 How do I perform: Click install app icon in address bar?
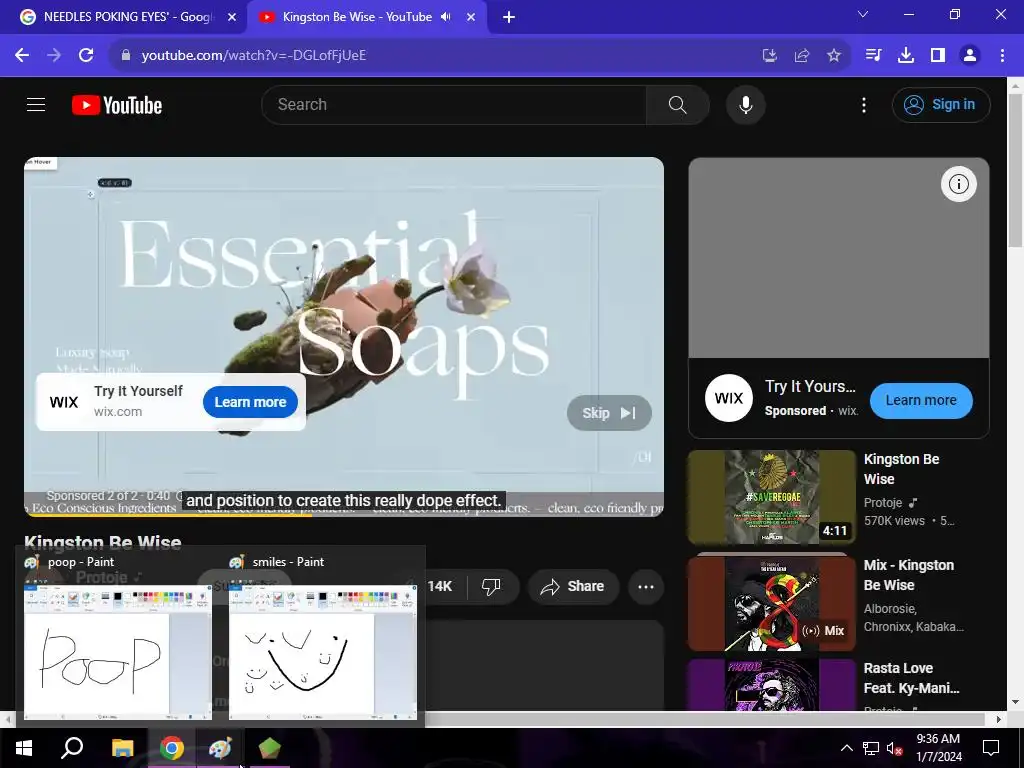point(770,56)
